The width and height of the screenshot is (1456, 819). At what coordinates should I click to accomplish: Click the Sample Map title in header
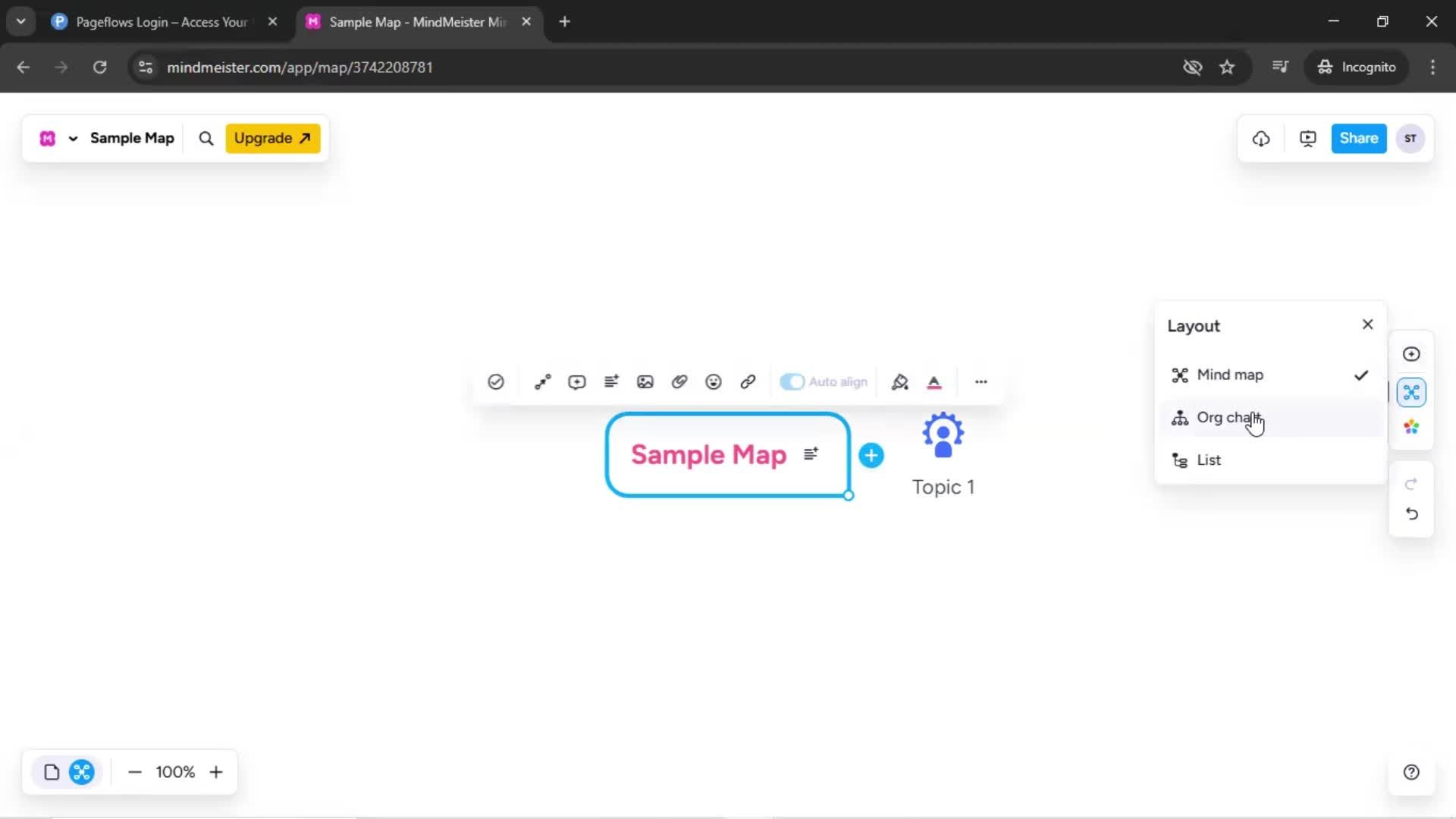(x=132, y=138)
